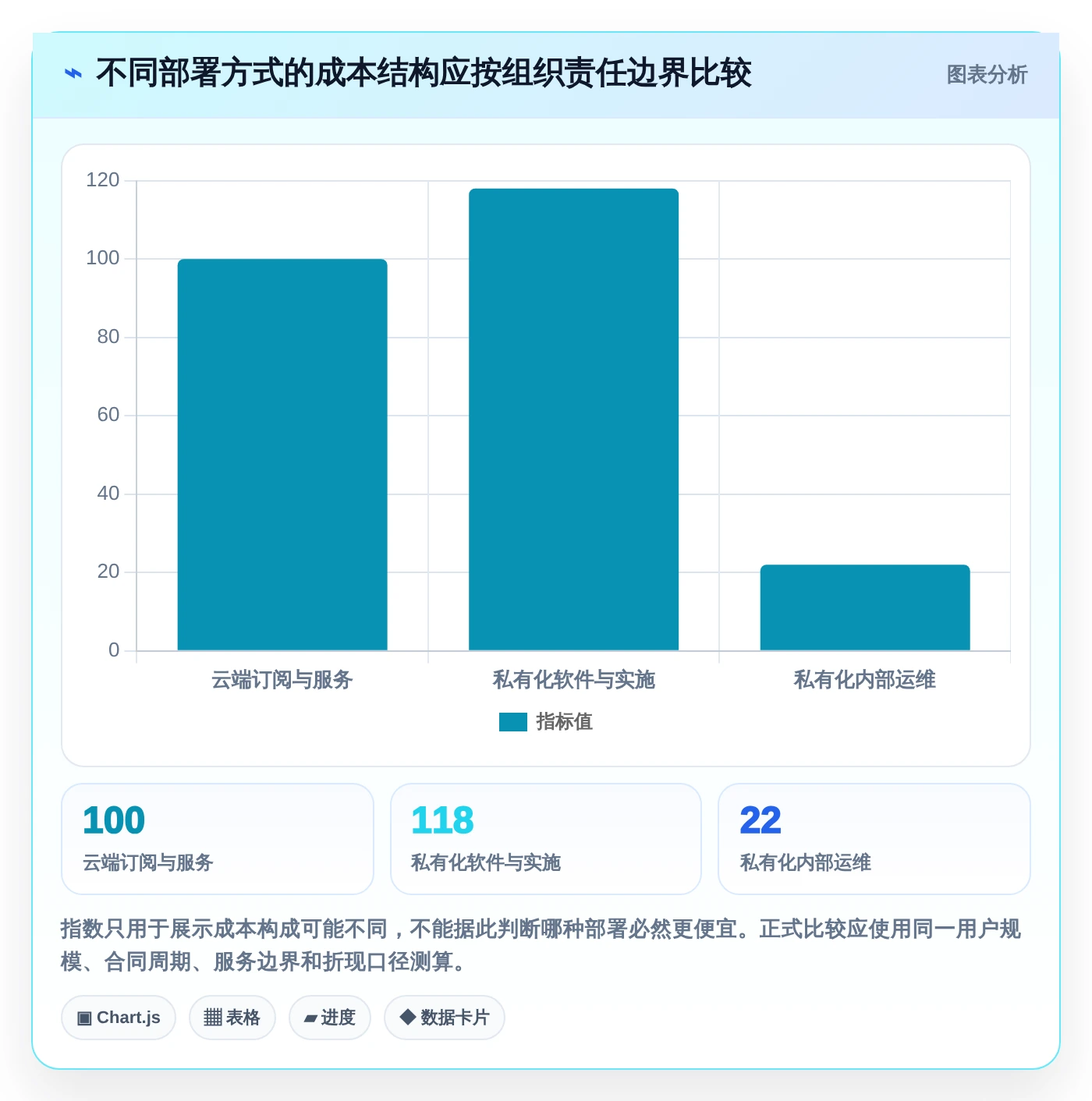This screenshot has width=1092, height=1101.
Task: Click the y-axis value 20
Action: pos(108,572)
